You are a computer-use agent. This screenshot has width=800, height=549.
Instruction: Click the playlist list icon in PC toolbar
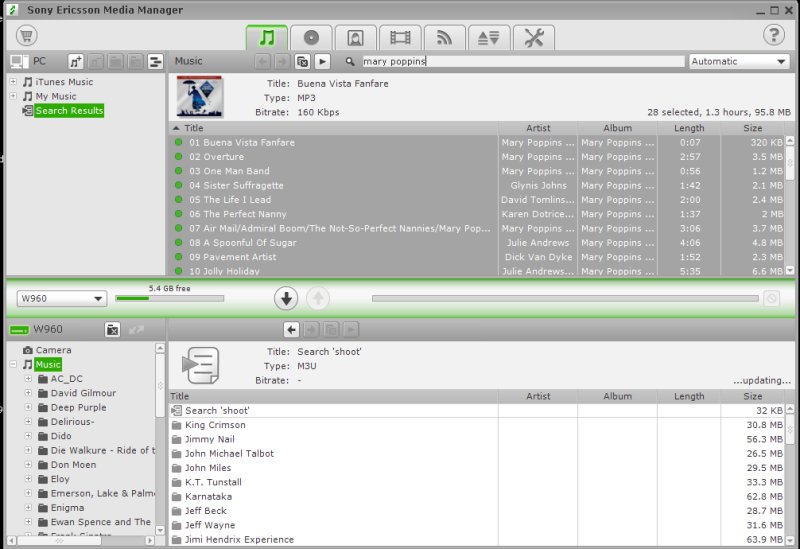coord(155,62)
